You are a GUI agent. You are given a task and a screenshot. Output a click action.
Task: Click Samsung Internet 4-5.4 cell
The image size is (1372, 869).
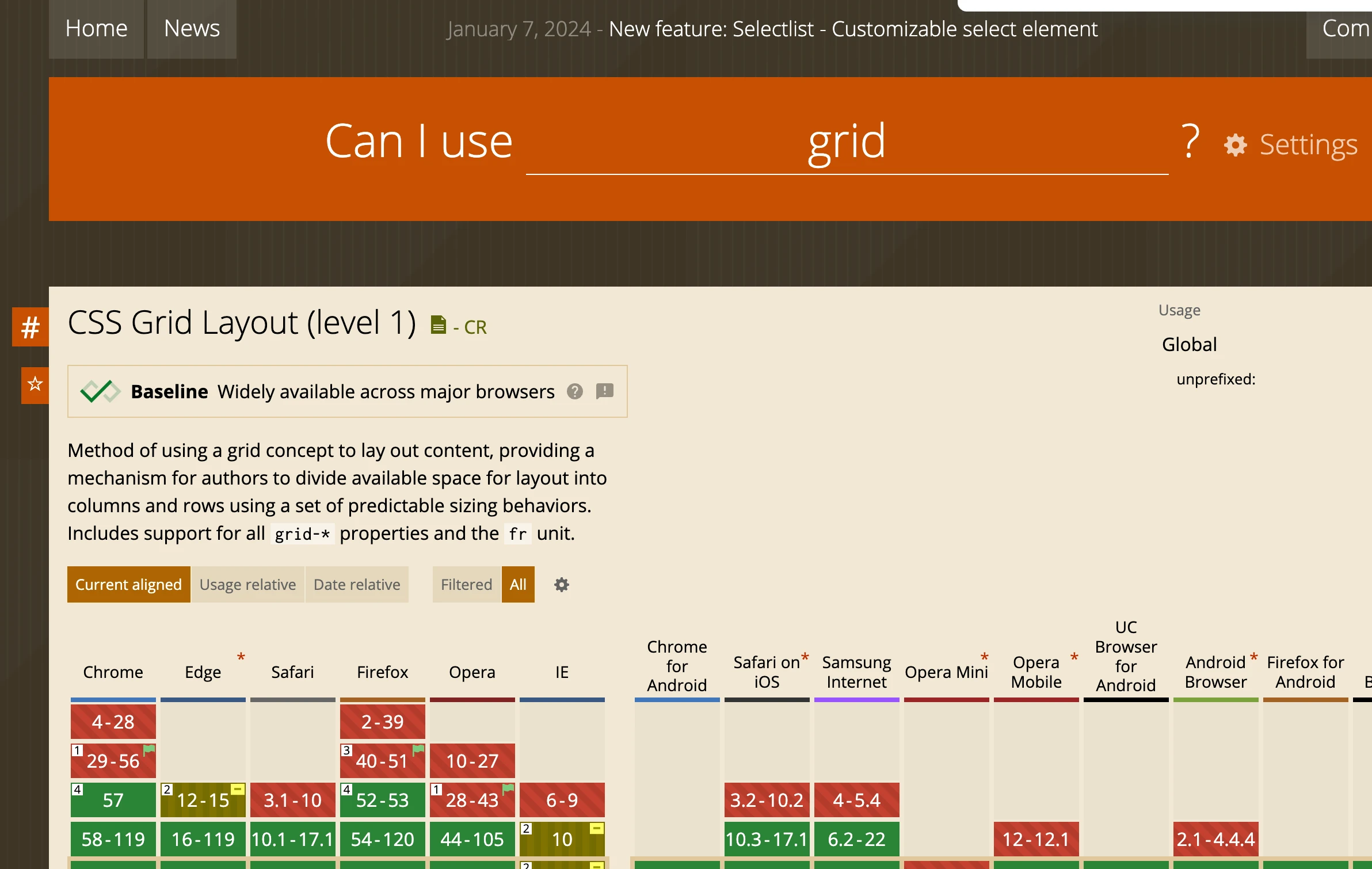[x=857, y=800]
